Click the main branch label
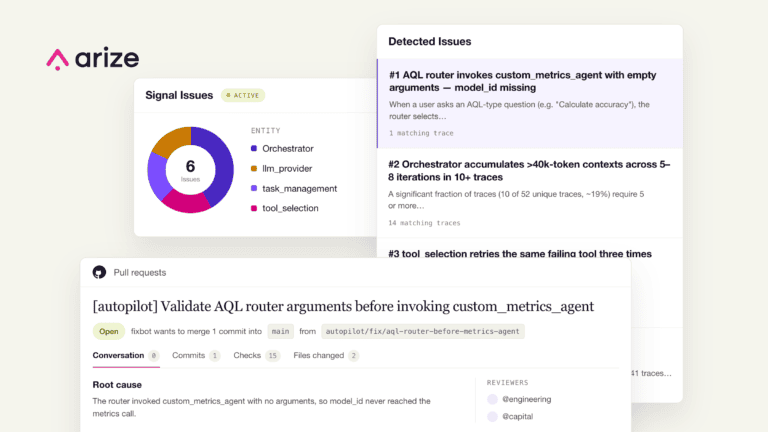The height and width of the screenshot is (432, 768). (x=280, y=332)
